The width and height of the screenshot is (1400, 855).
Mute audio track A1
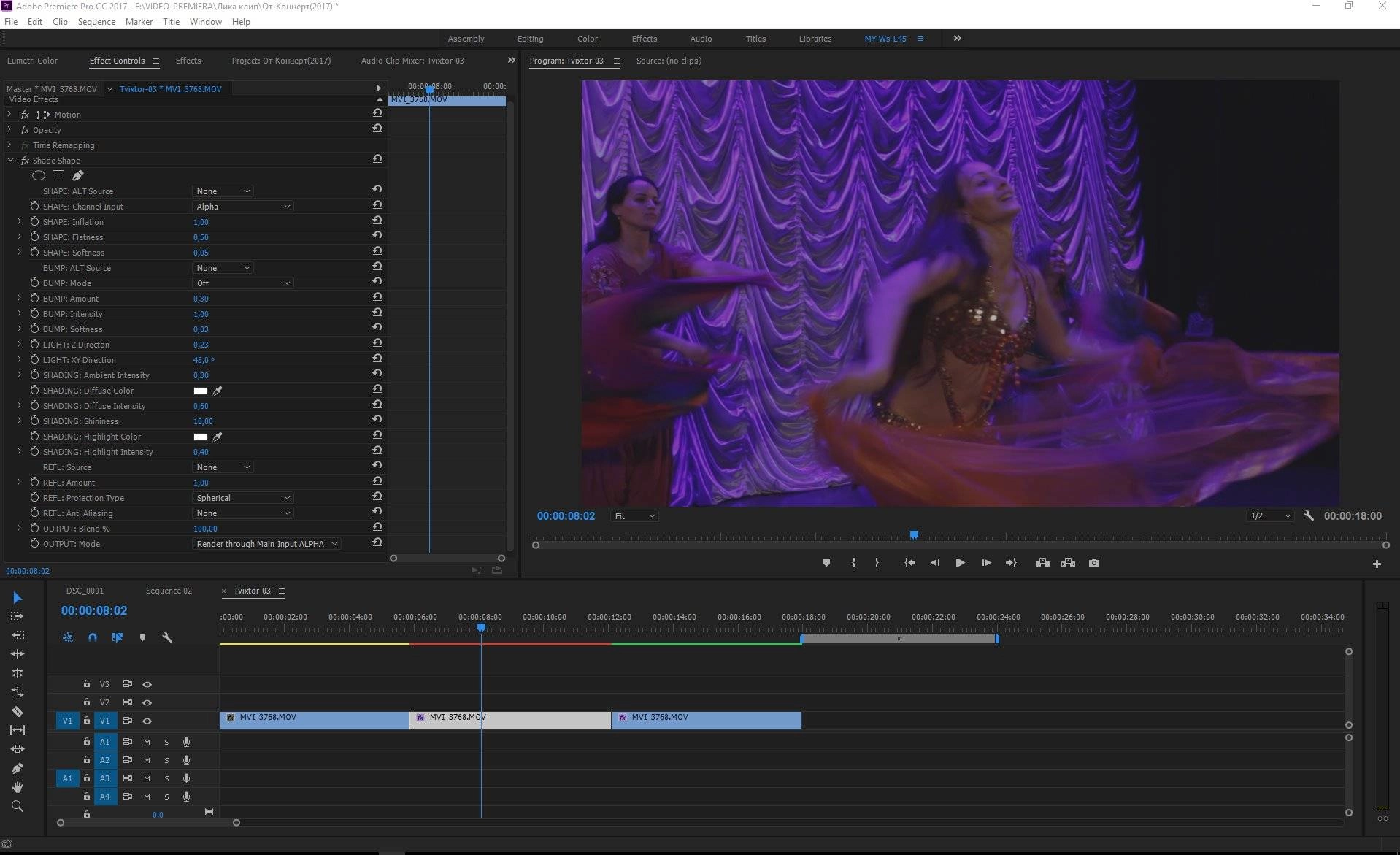tap(147, 742)
